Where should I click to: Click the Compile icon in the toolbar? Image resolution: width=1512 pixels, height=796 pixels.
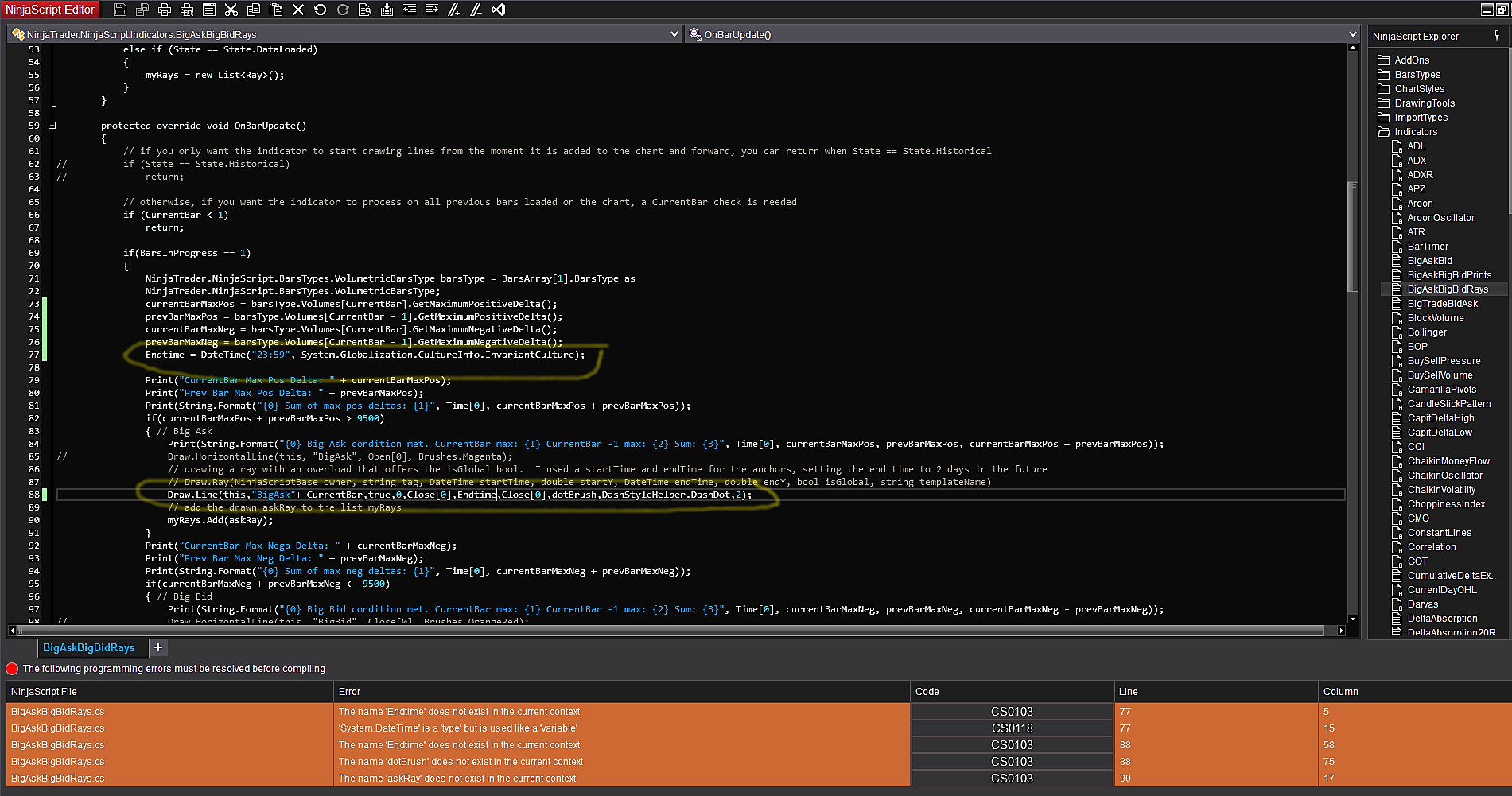[387, 10]
